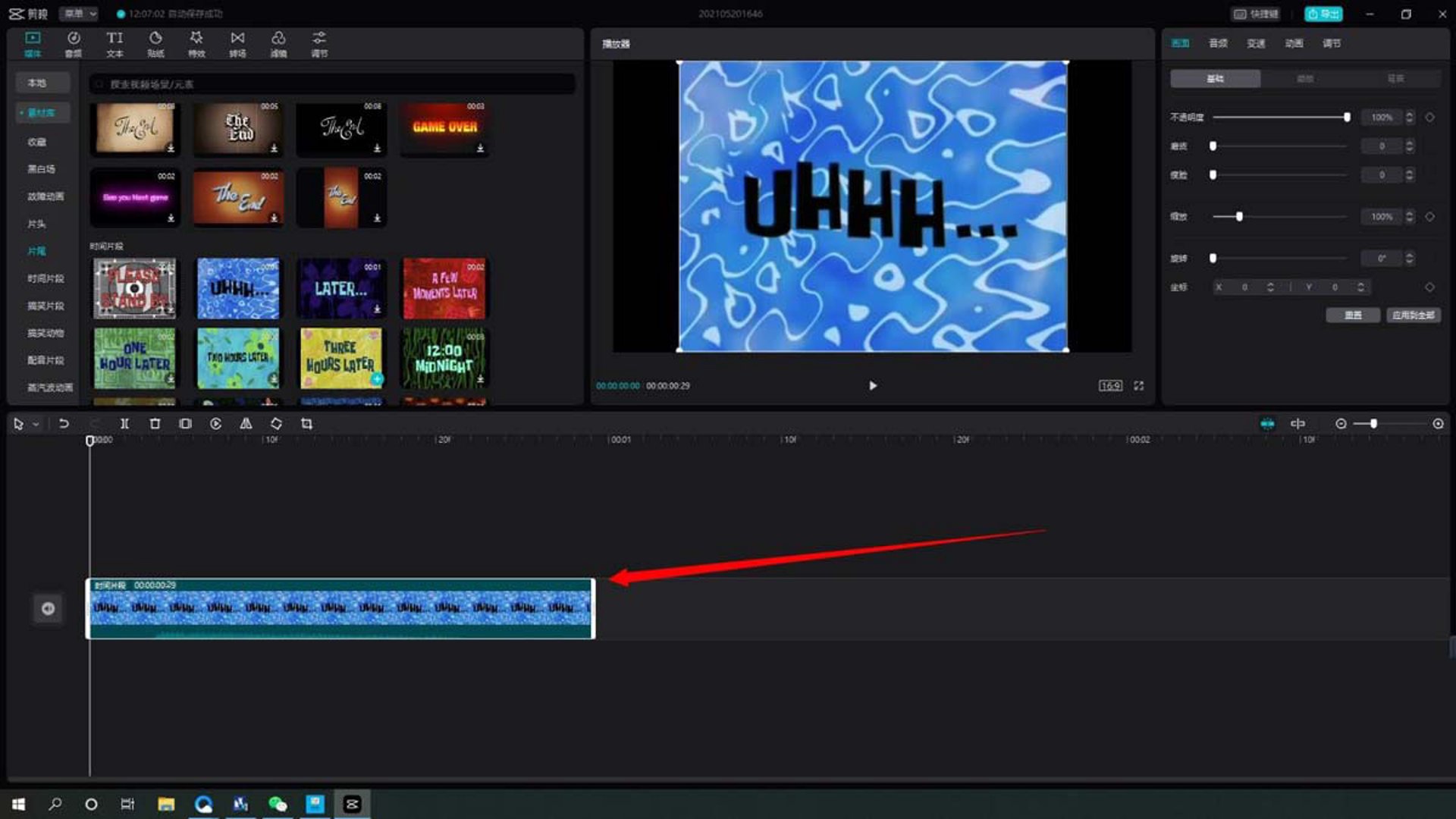This screenshot has width=1456, height=819.
Task: Play the preview with the play button
Action: click(x=873, y=386)
